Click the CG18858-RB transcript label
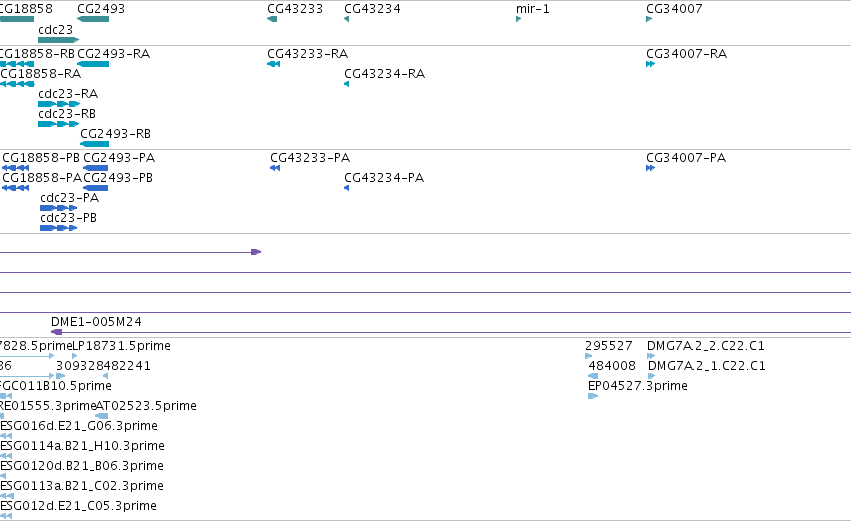This screenshot has width=851, height=521. (37, 53)
